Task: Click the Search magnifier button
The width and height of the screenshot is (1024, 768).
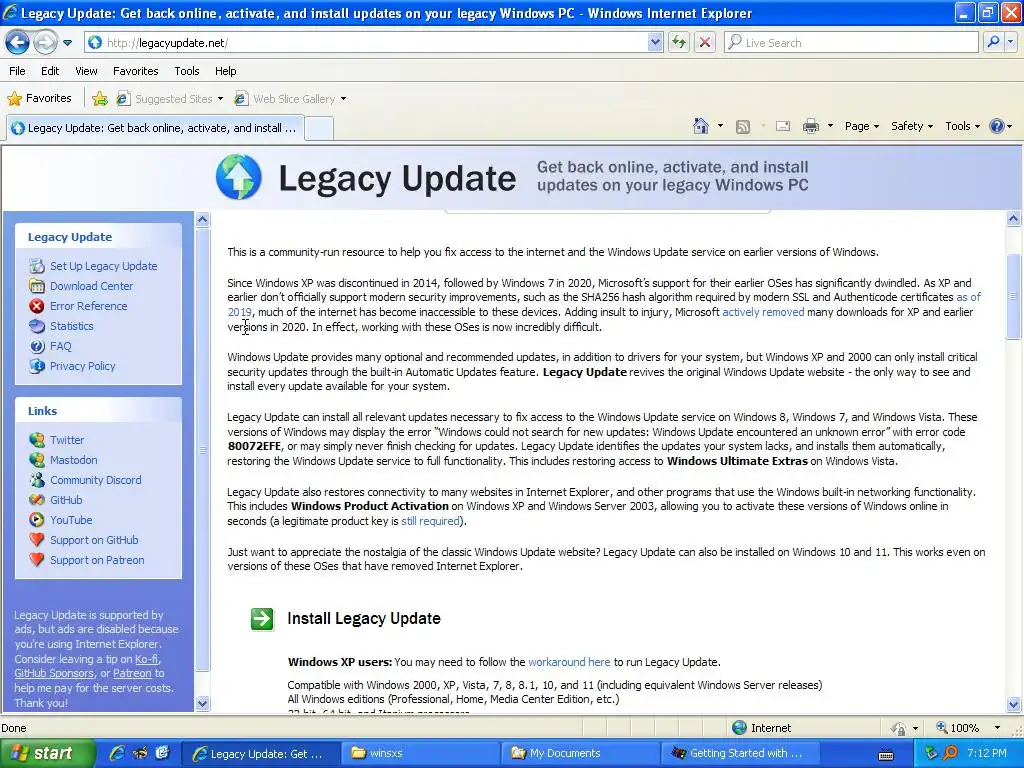Action: pos(993,42)
